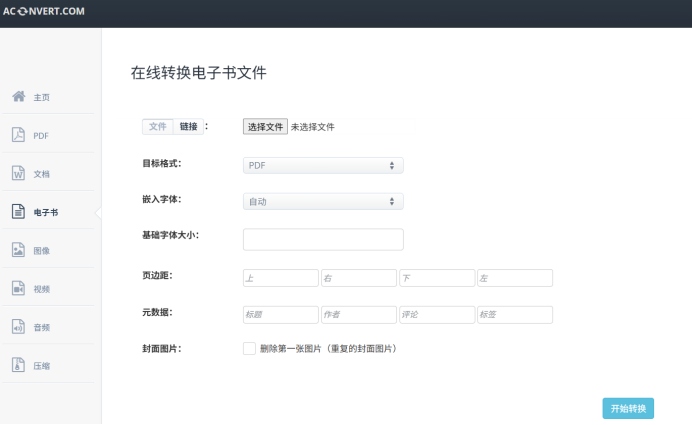This screenshot has height=425, width=692.
Task: Click the PDF file icon
Action: tap(18, 135)
